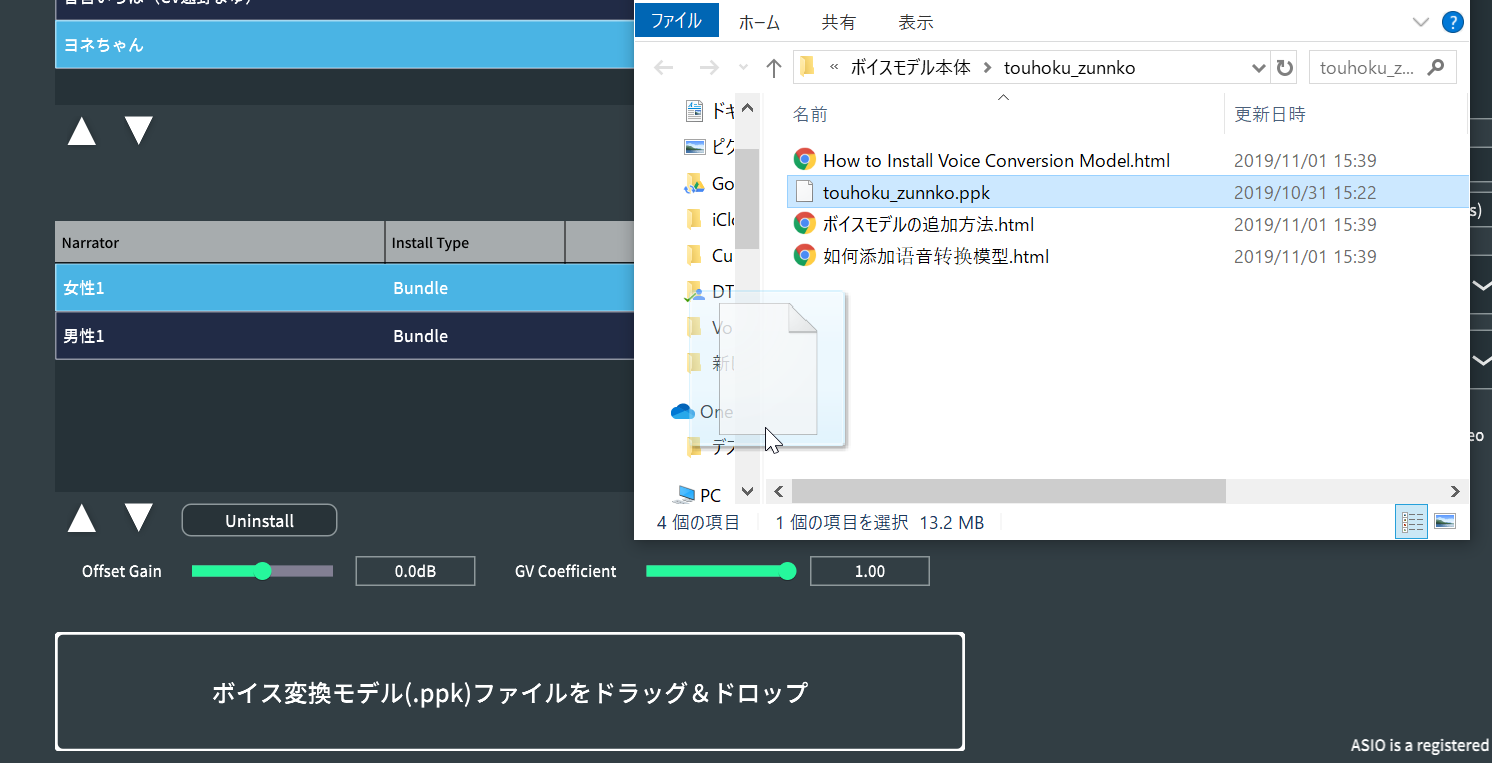Click the Explorer refresh button

pos(1284,68)
